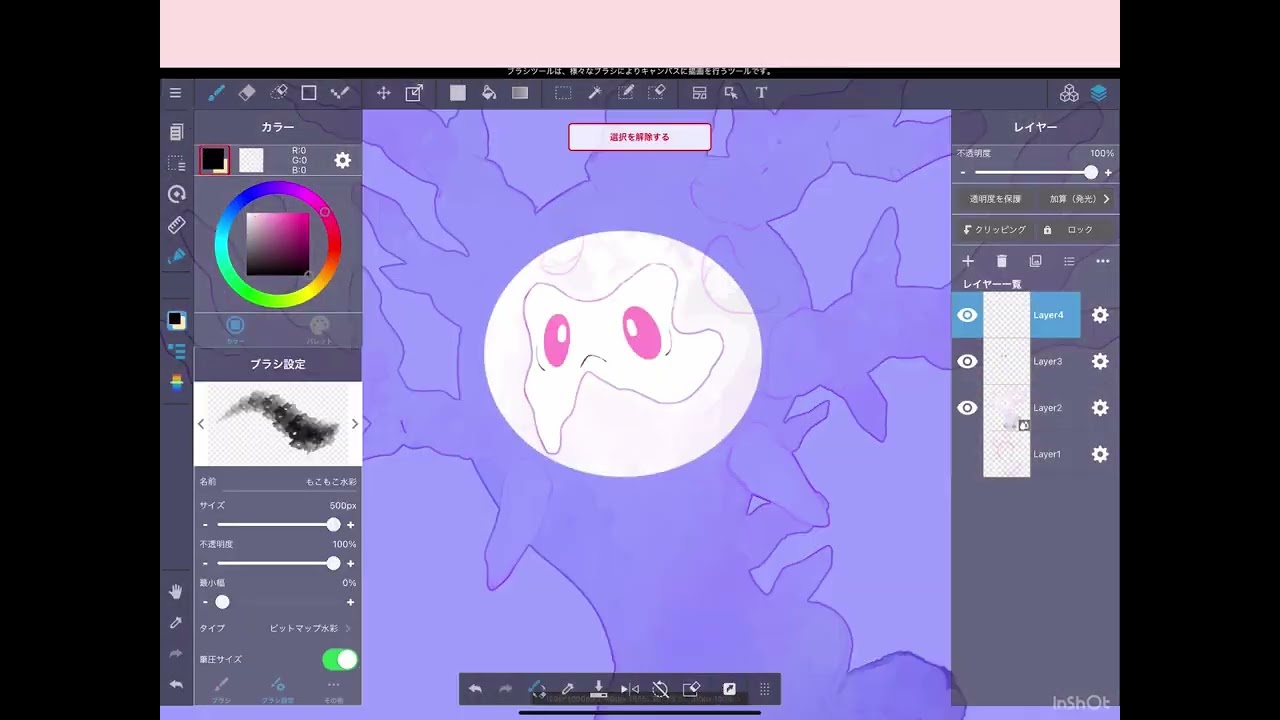This screenshot has width=1280, height=720.
Task: Select the selection eraser tool
Action: pos(657,93)
